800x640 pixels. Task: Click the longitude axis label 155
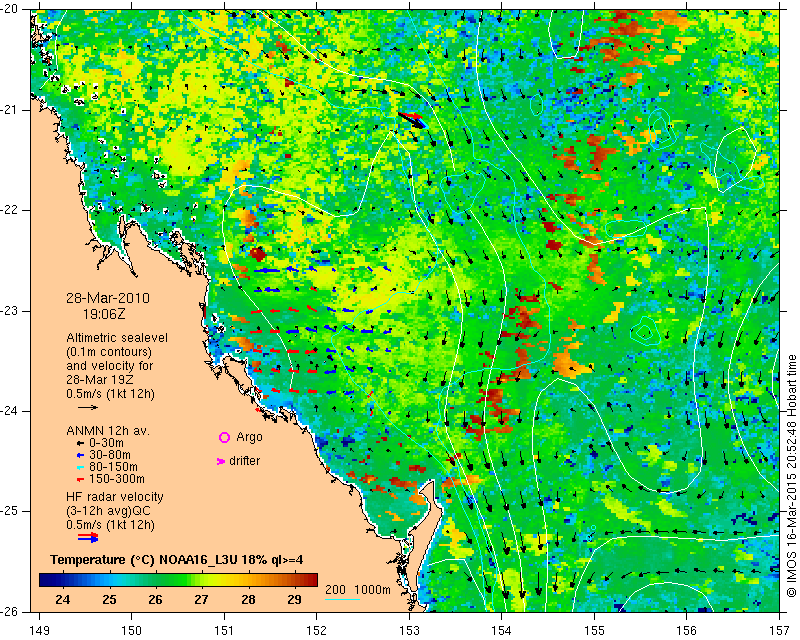[x=594, y=631]
